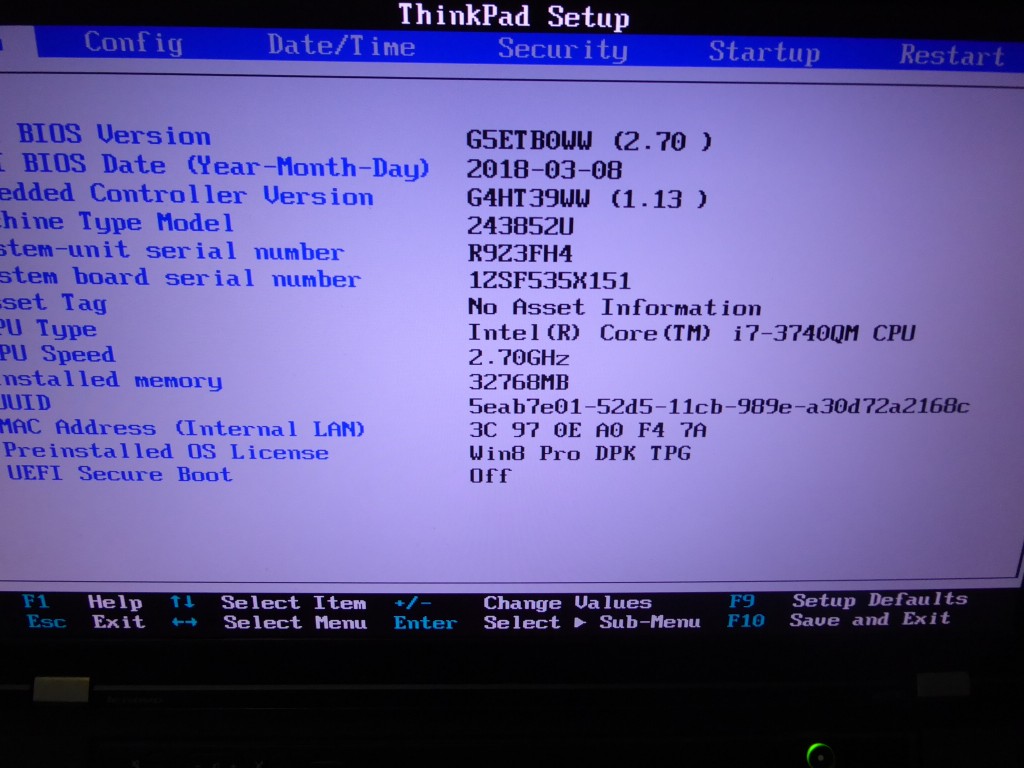Image resolution: width=1024 pixels, height=768 pixels.
Task: Open the Date/Time tab
Action: tap(341, 46)
